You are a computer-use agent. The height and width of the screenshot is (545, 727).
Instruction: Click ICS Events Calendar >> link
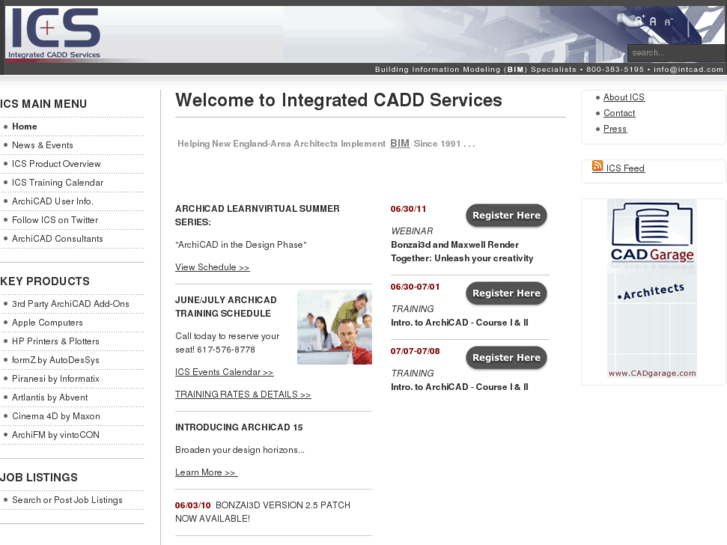pyautogui.click(x=224, y=372)
